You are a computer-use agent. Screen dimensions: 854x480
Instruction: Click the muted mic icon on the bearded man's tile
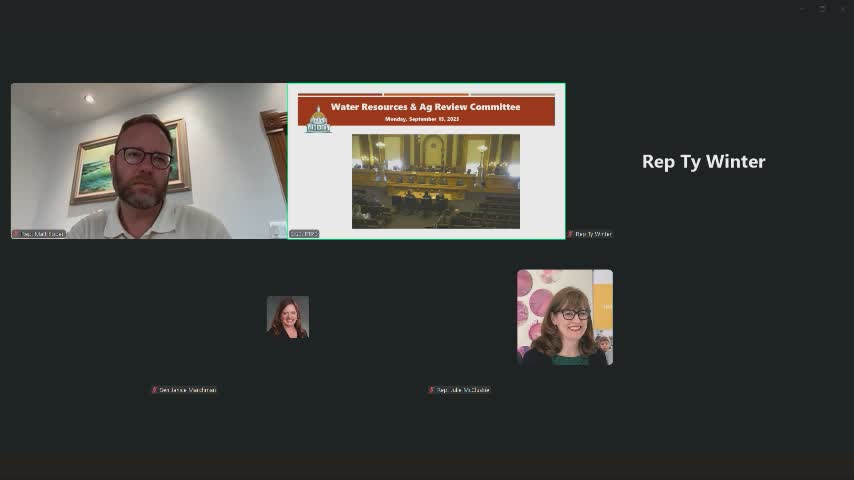tap(16, 234)
